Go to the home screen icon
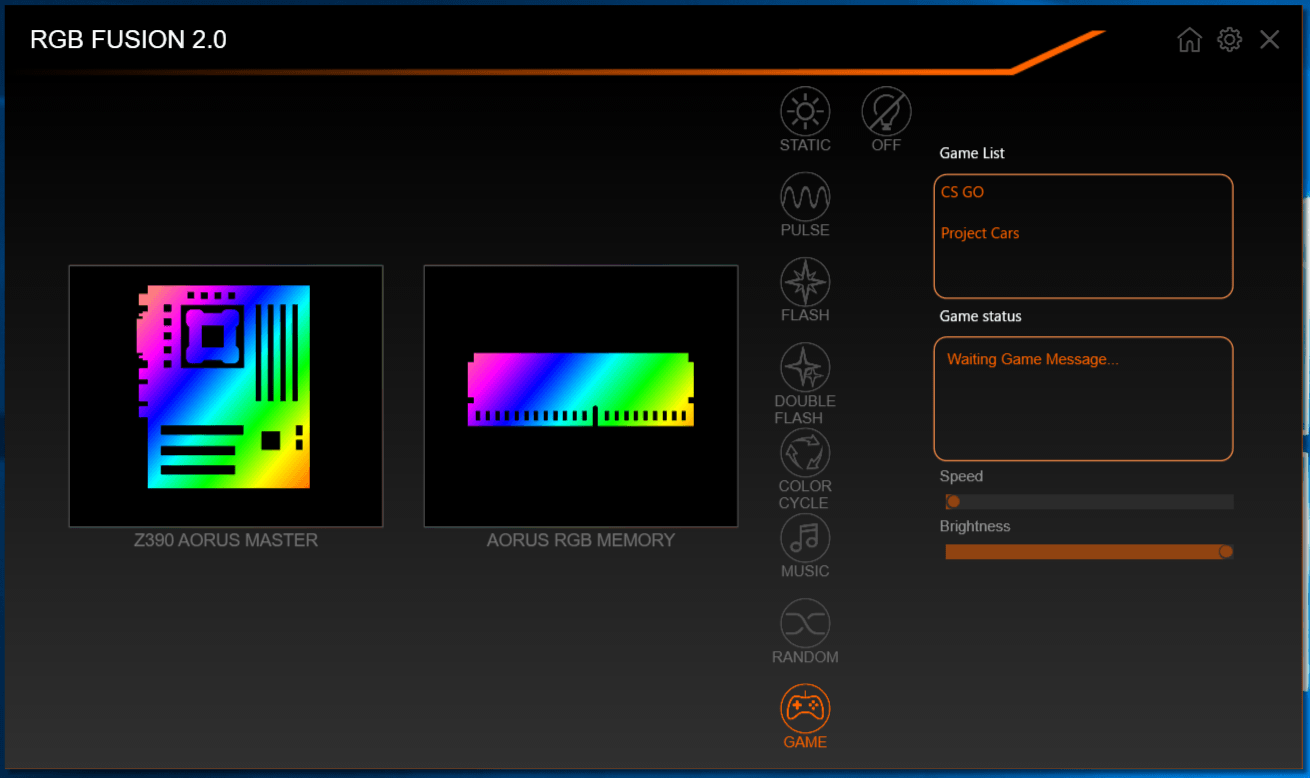This screenshot has width=1310, height=778. click(1189, 40)
